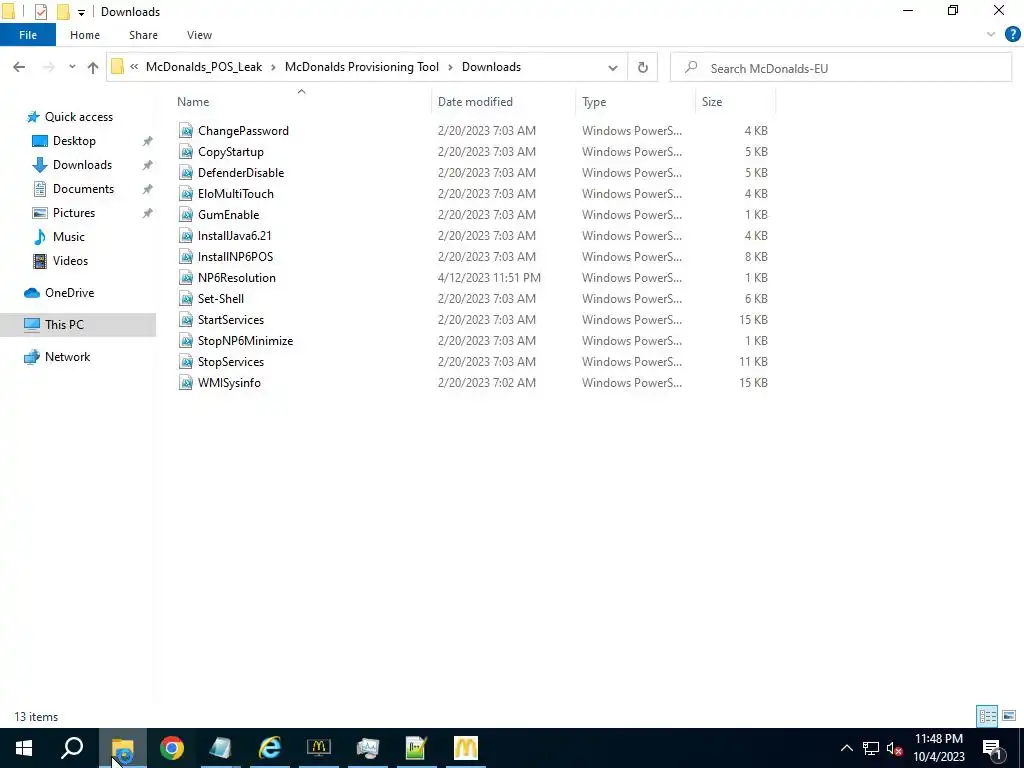Open the network status tray icon

point(871,748)
